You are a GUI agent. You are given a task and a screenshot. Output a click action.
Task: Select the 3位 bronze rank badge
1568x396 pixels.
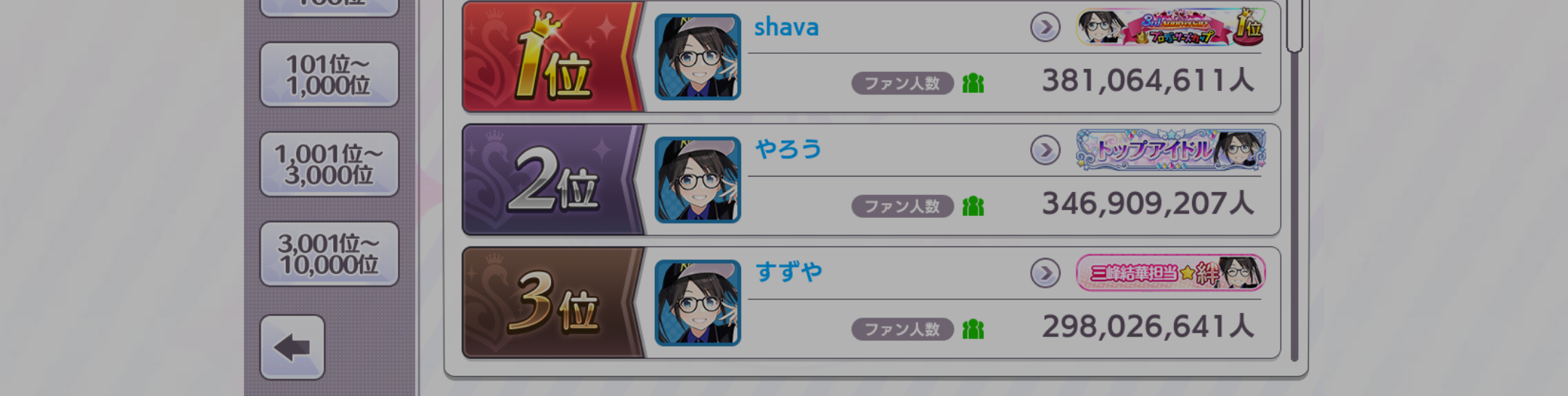point(552,302)
